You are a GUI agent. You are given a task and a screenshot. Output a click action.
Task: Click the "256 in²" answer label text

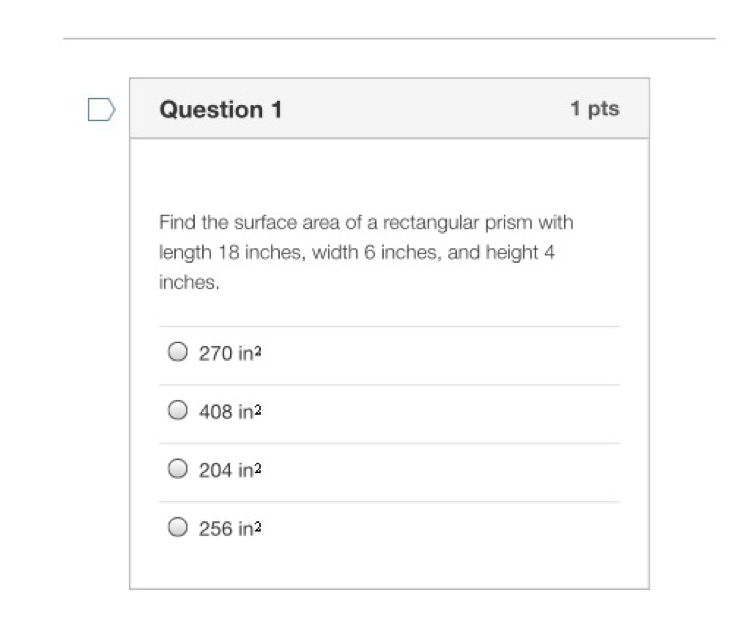pos(230,528)
